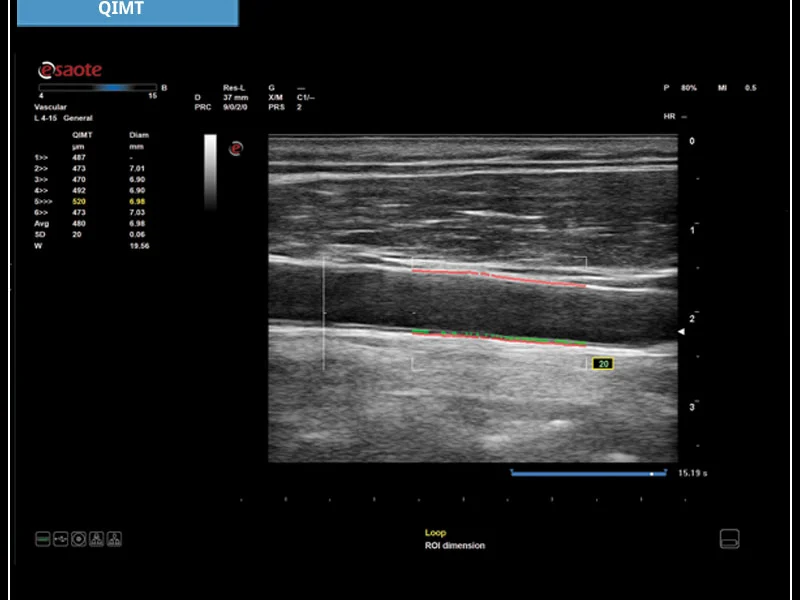Click the first network status icon

96,539
